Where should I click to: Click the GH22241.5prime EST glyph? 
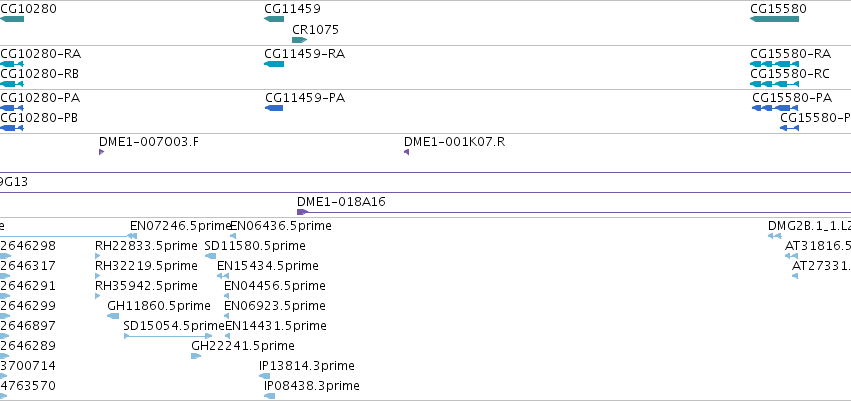196,356
